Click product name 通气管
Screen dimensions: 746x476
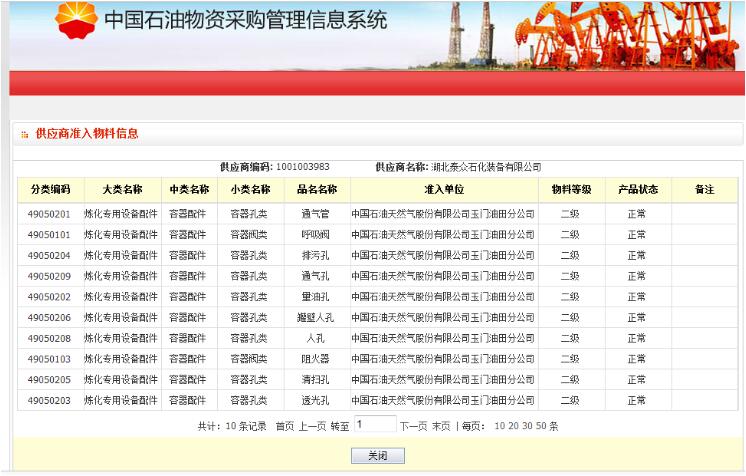[x=315, y=214]
